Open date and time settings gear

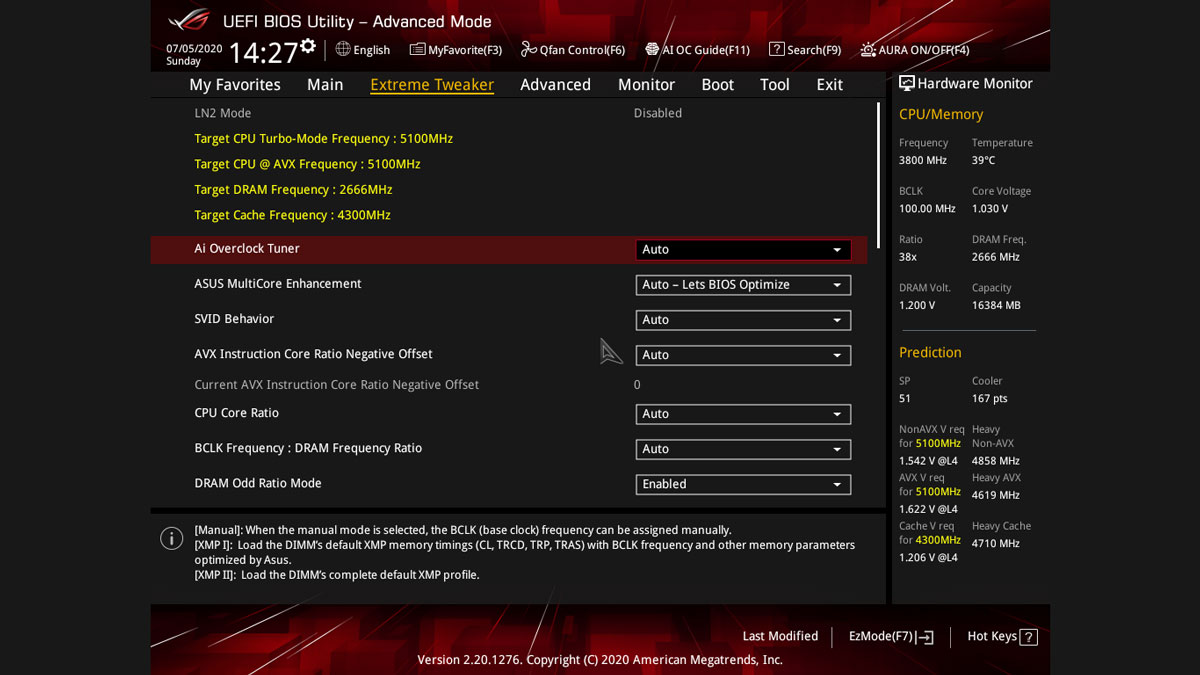(x=308, y=46)
